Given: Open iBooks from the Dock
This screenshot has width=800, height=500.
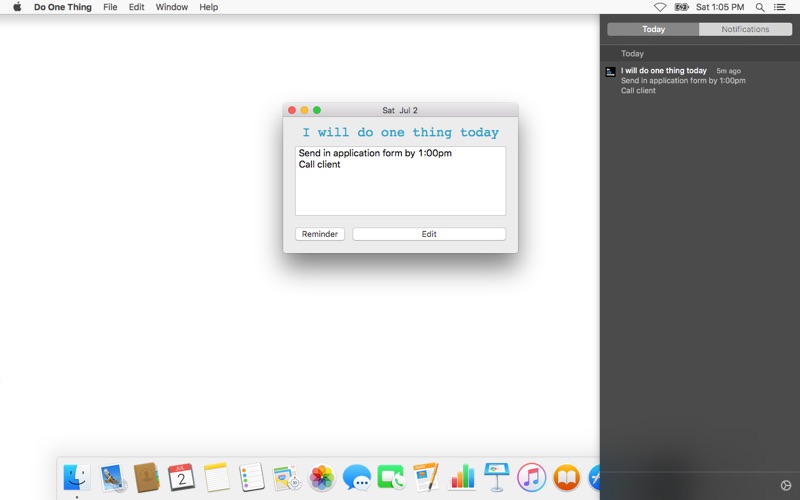Looking at the screenshot, I should point(566,478).
